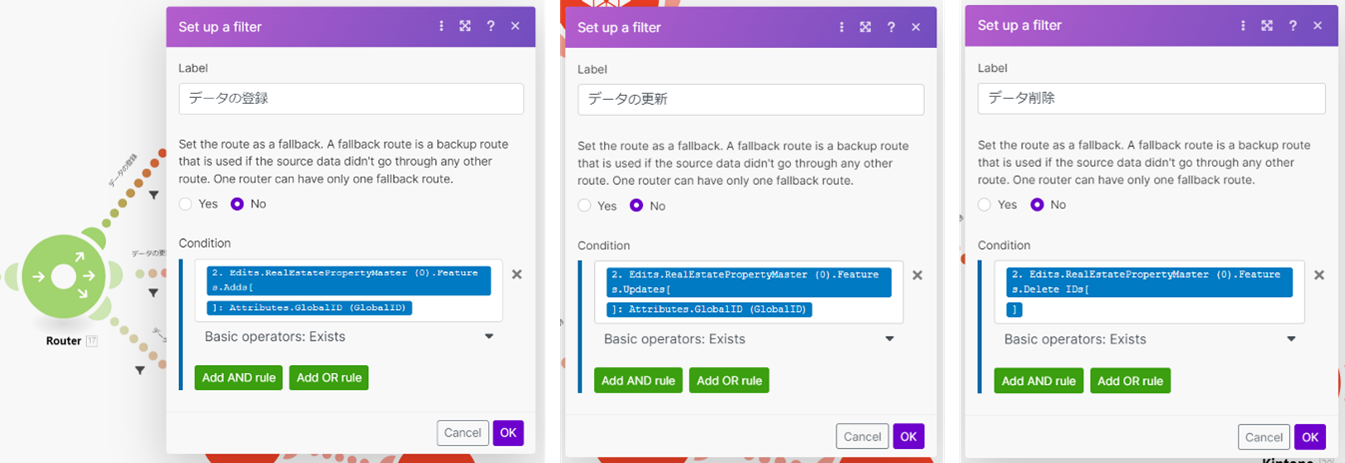Open kebab menu in データ削除 filter dialog

pyautogui.click(x=1243, y=26)
